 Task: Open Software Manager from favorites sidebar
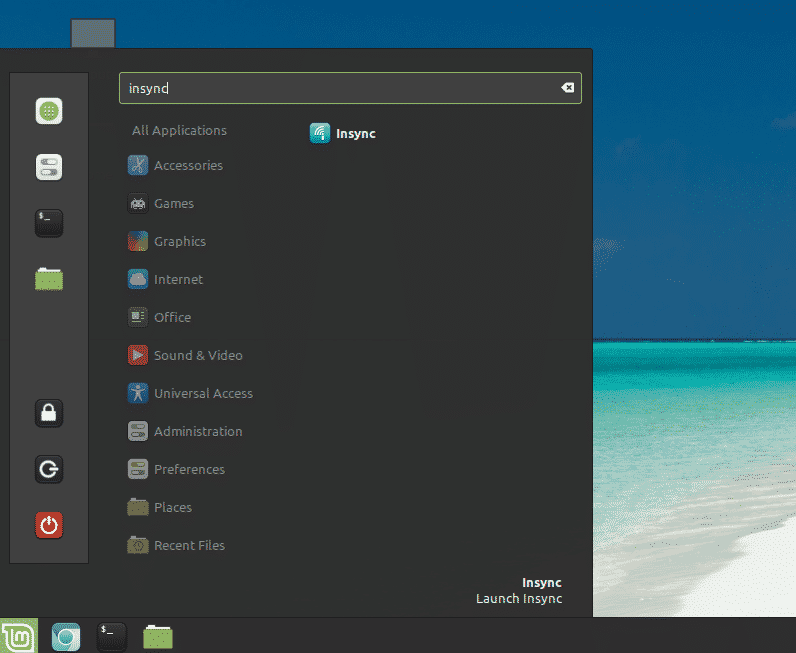[49, 111]
